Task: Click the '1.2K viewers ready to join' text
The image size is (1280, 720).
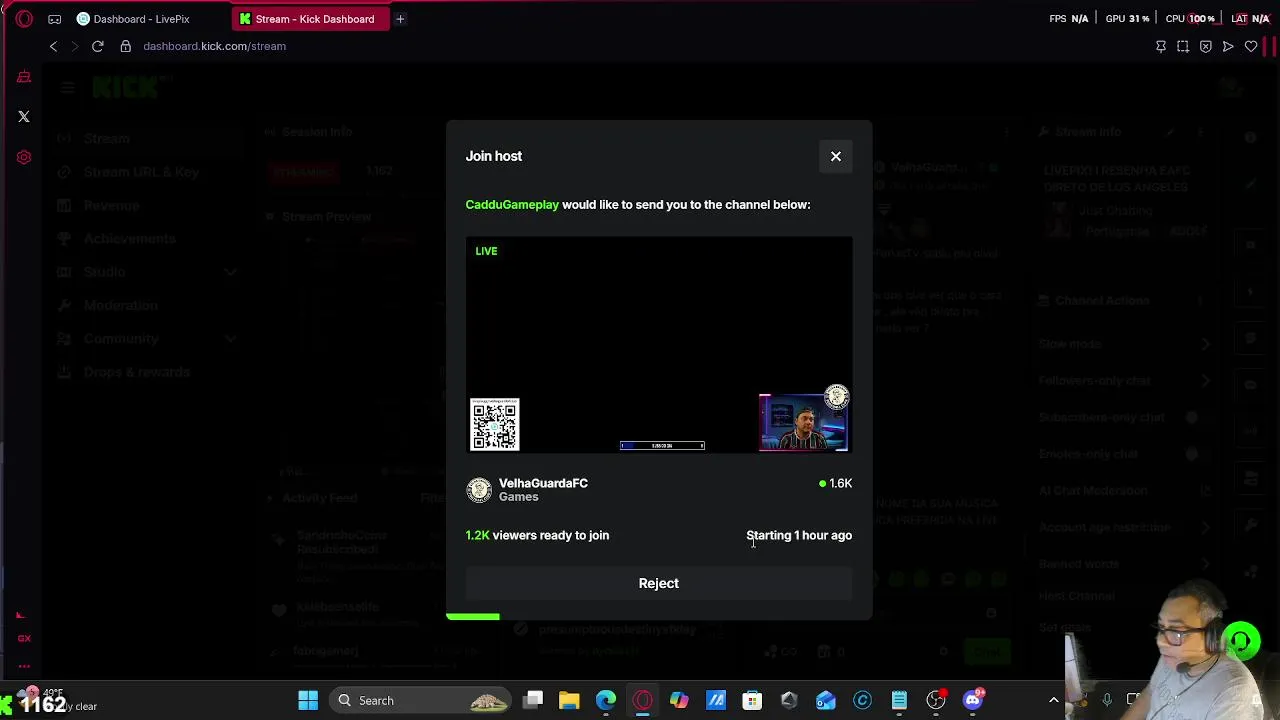Action: tap(537, 535)
